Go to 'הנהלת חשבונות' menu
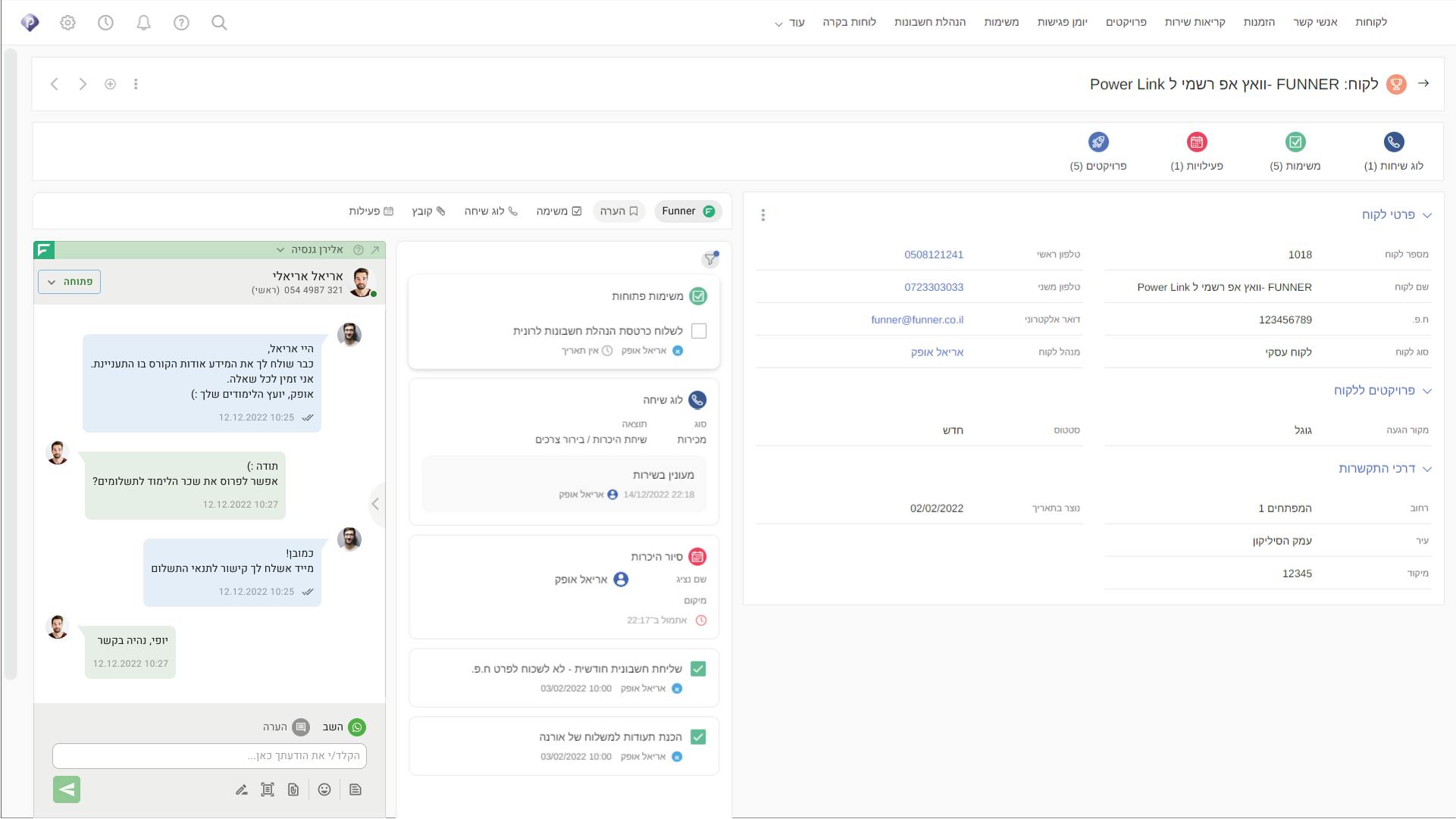The width and height of the screenshot is (1456, 819). click(930, 22)
